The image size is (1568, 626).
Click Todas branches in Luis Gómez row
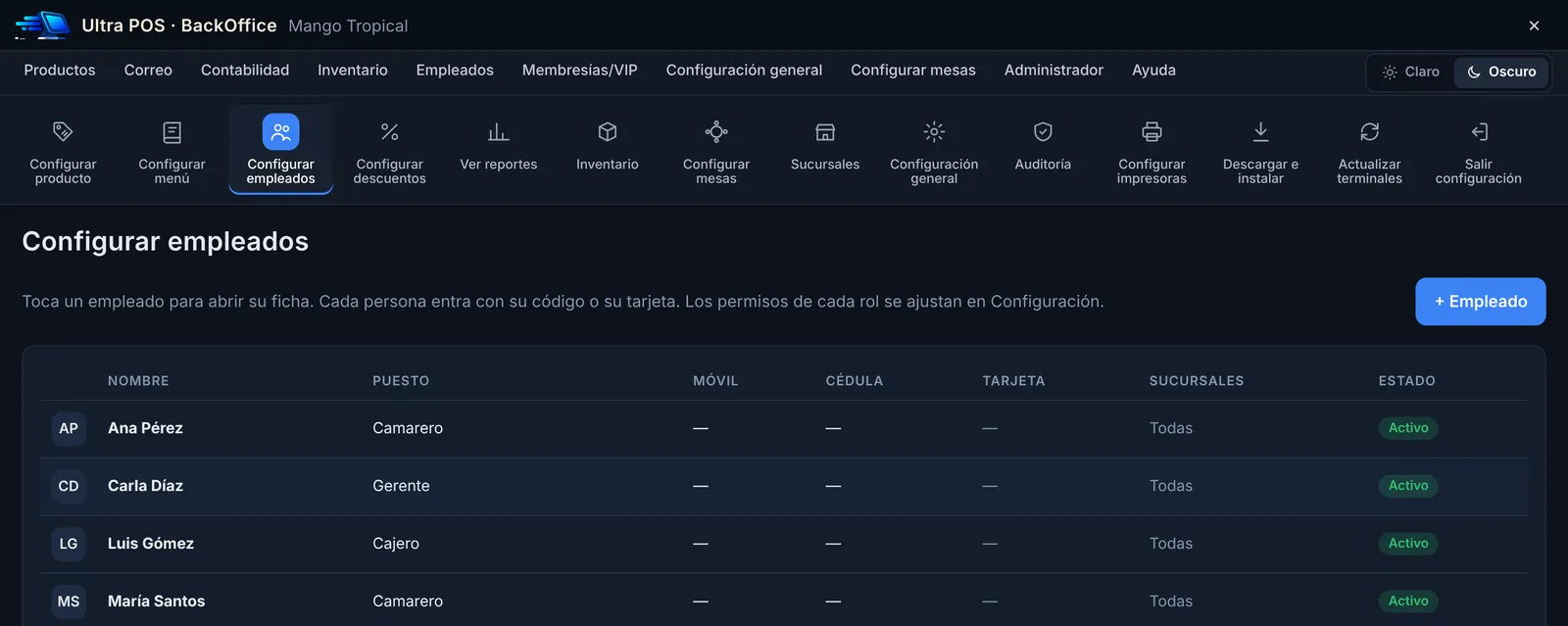(x=1171, y=544)
